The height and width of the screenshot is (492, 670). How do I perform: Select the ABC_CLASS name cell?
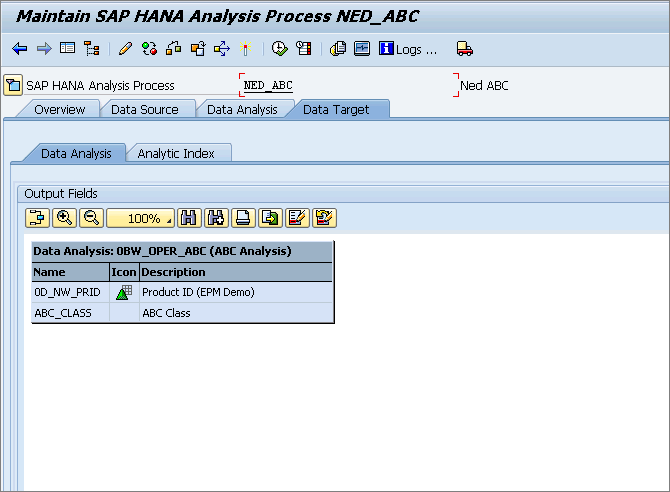(71, 313)
